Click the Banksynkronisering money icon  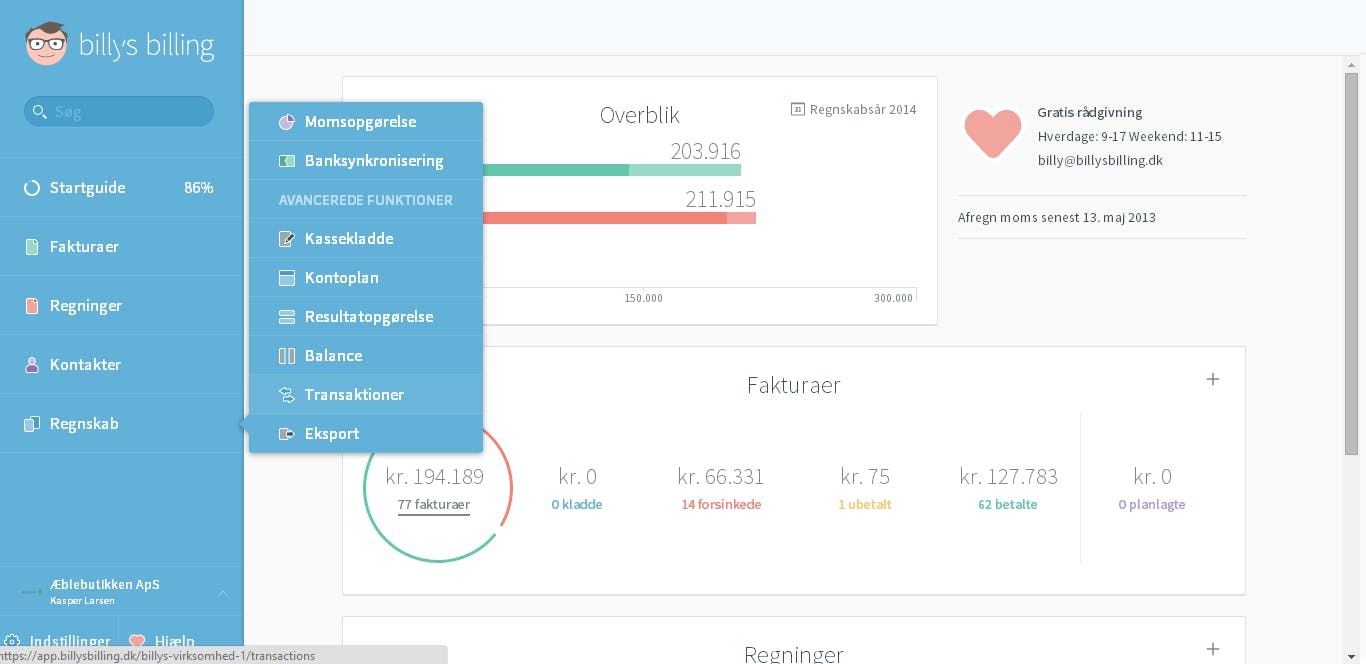(x=287, y=161)
